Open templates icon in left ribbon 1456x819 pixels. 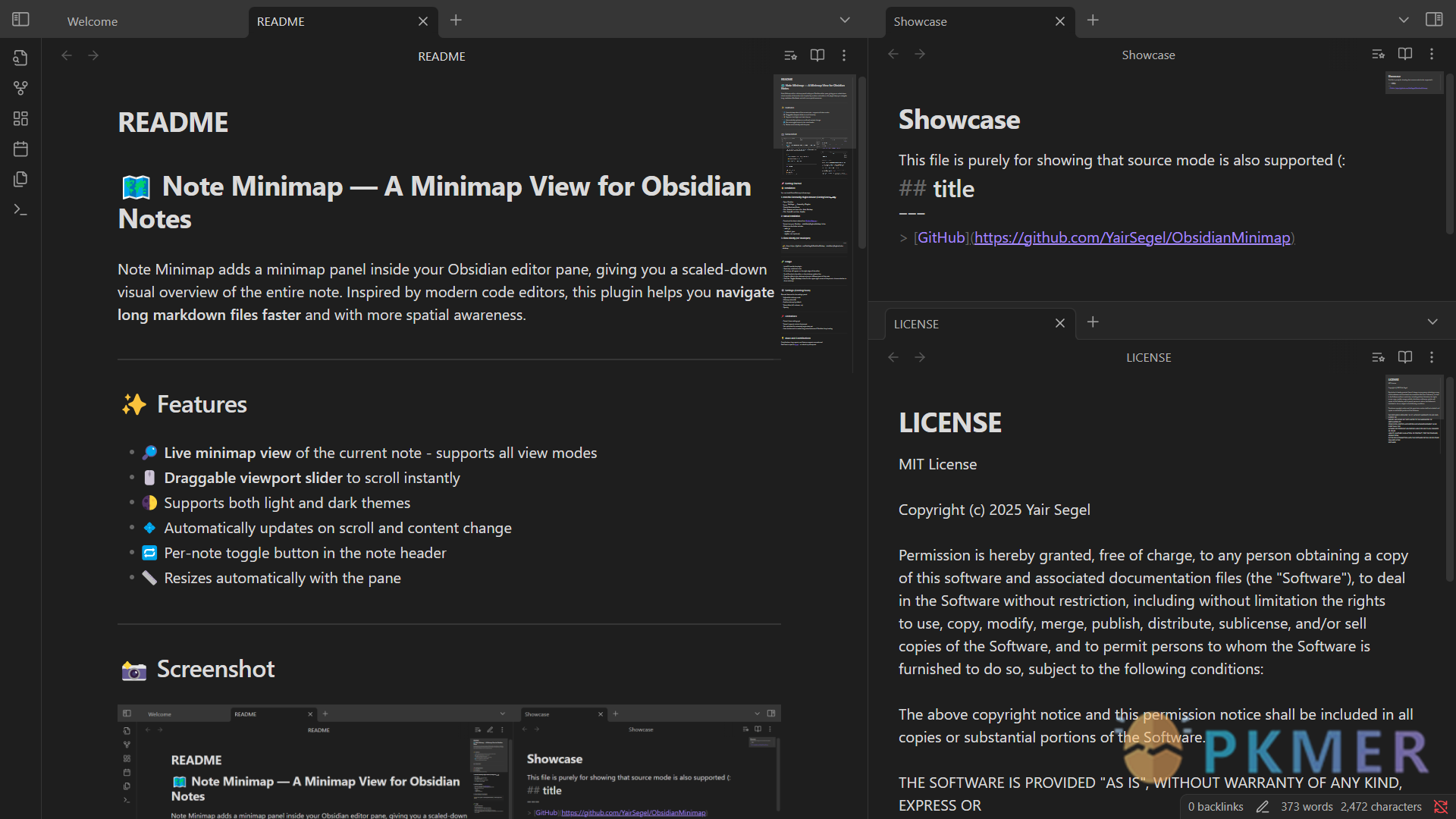coord(20,179)
